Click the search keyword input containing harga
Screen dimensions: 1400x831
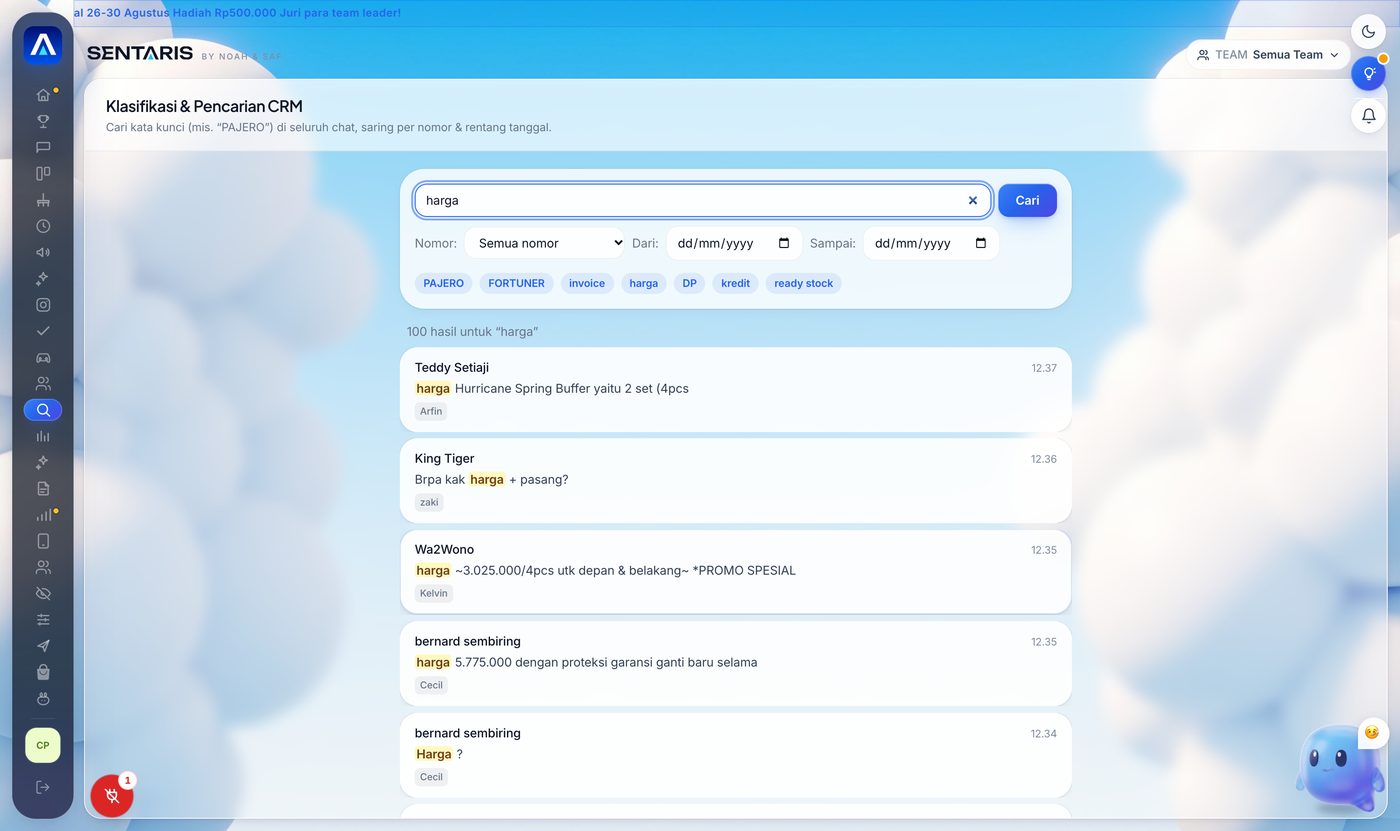coord(703,200)
